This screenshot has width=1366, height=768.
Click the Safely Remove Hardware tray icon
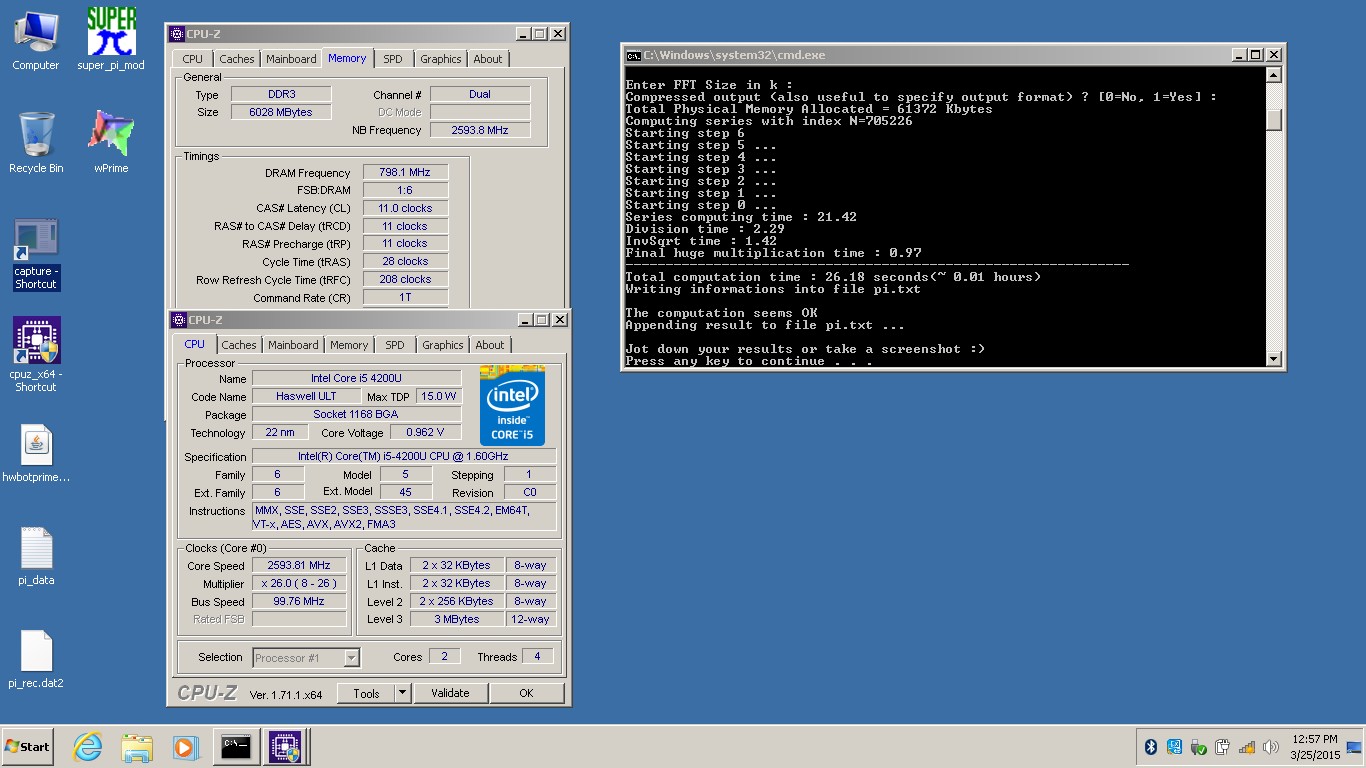pyautogui.click(x=1198, y=747)
